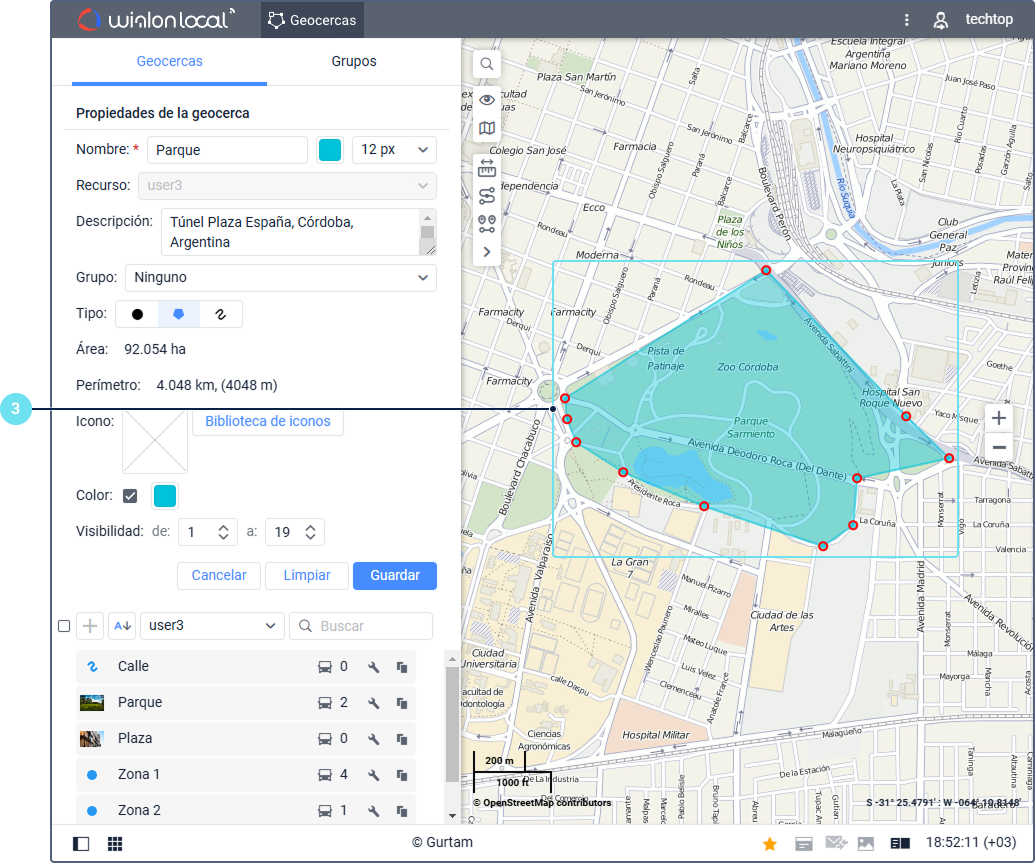Toggle the Color checkbox
The image size is (1035, 863).
coord(130,496)
